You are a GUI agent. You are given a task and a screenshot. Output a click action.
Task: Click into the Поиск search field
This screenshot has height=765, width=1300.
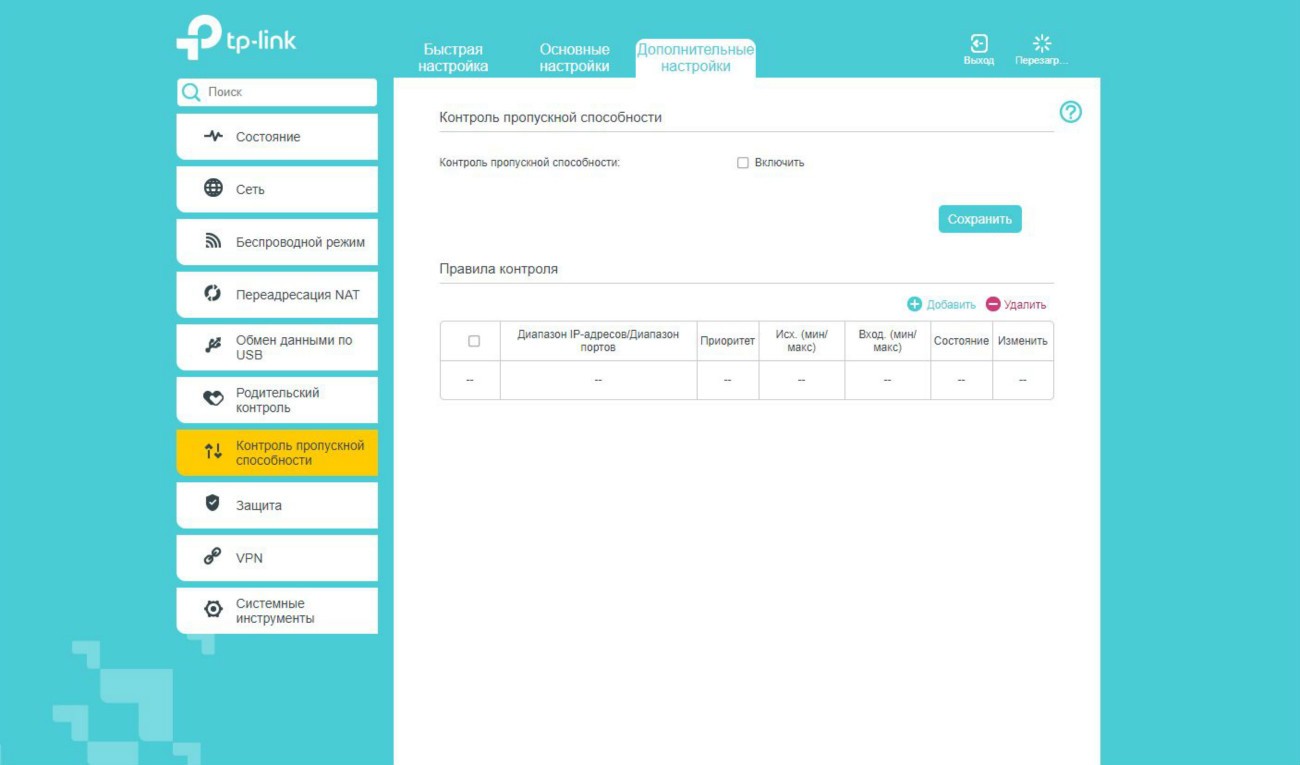tap(288, 92)
